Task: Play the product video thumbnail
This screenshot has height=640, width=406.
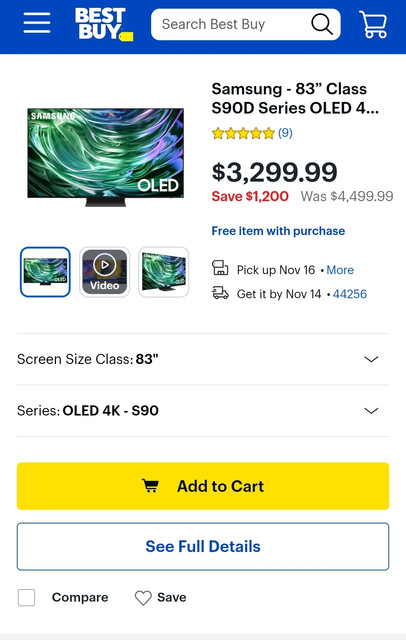Action: [x=104, y=272]
